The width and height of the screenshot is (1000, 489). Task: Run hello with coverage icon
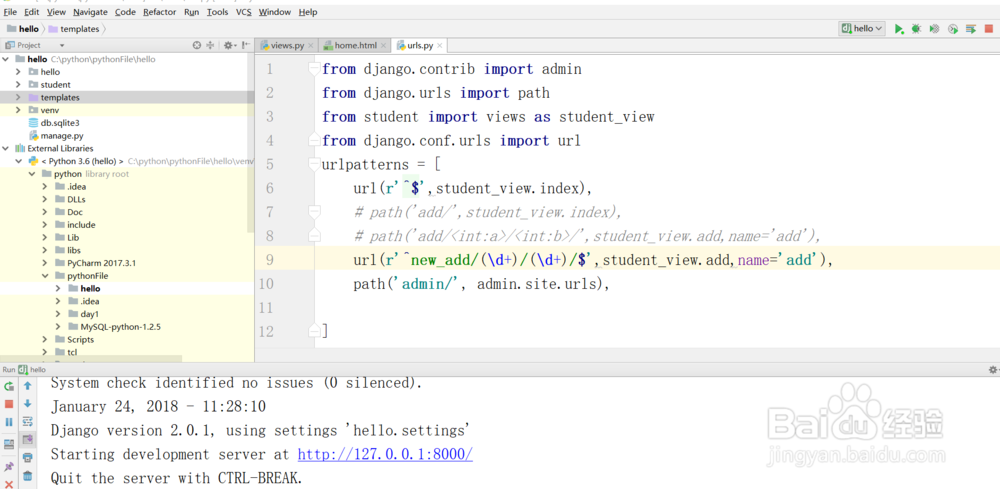[934, 29]
